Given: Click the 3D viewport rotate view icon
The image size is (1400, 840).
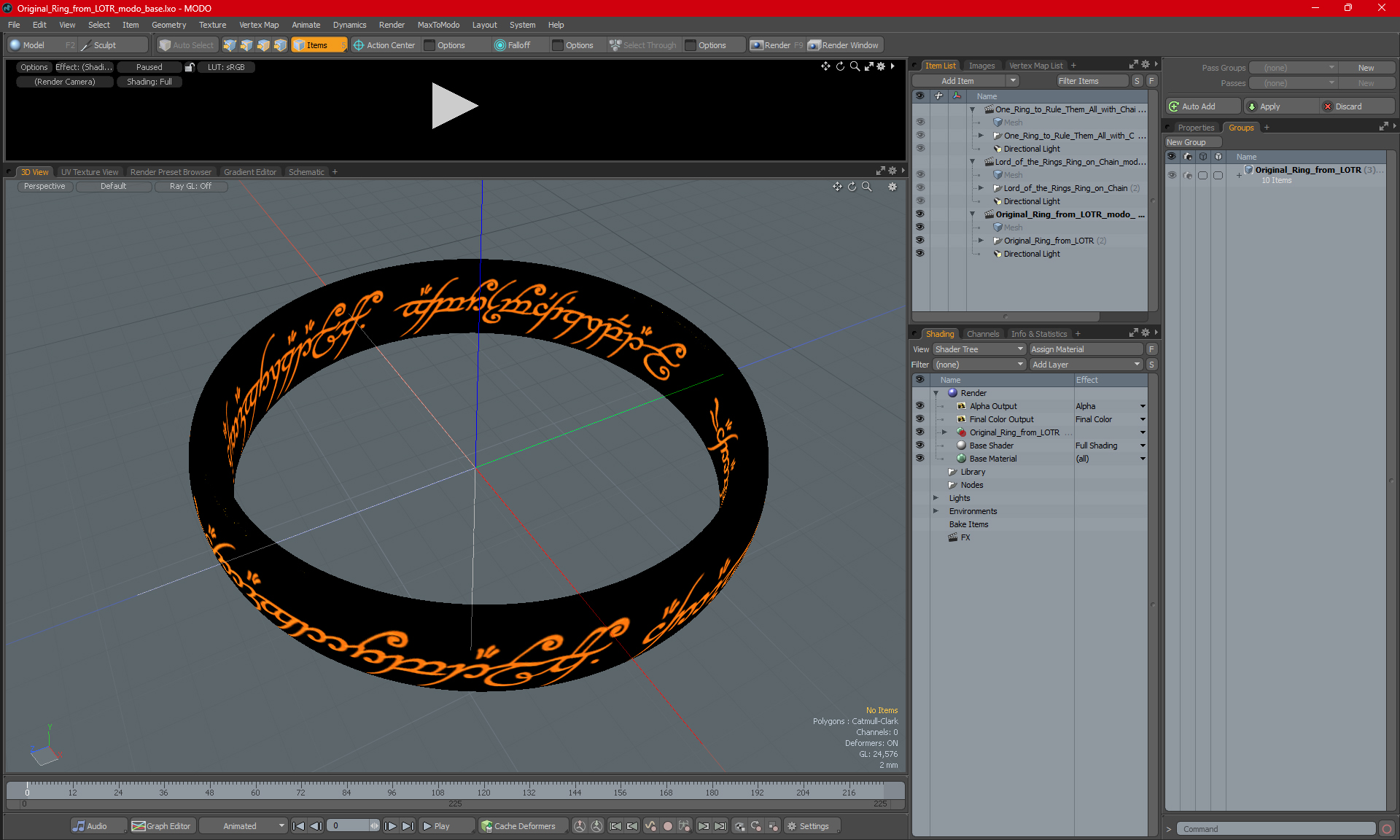Looking at the screenshot, I should click(852, 187).
